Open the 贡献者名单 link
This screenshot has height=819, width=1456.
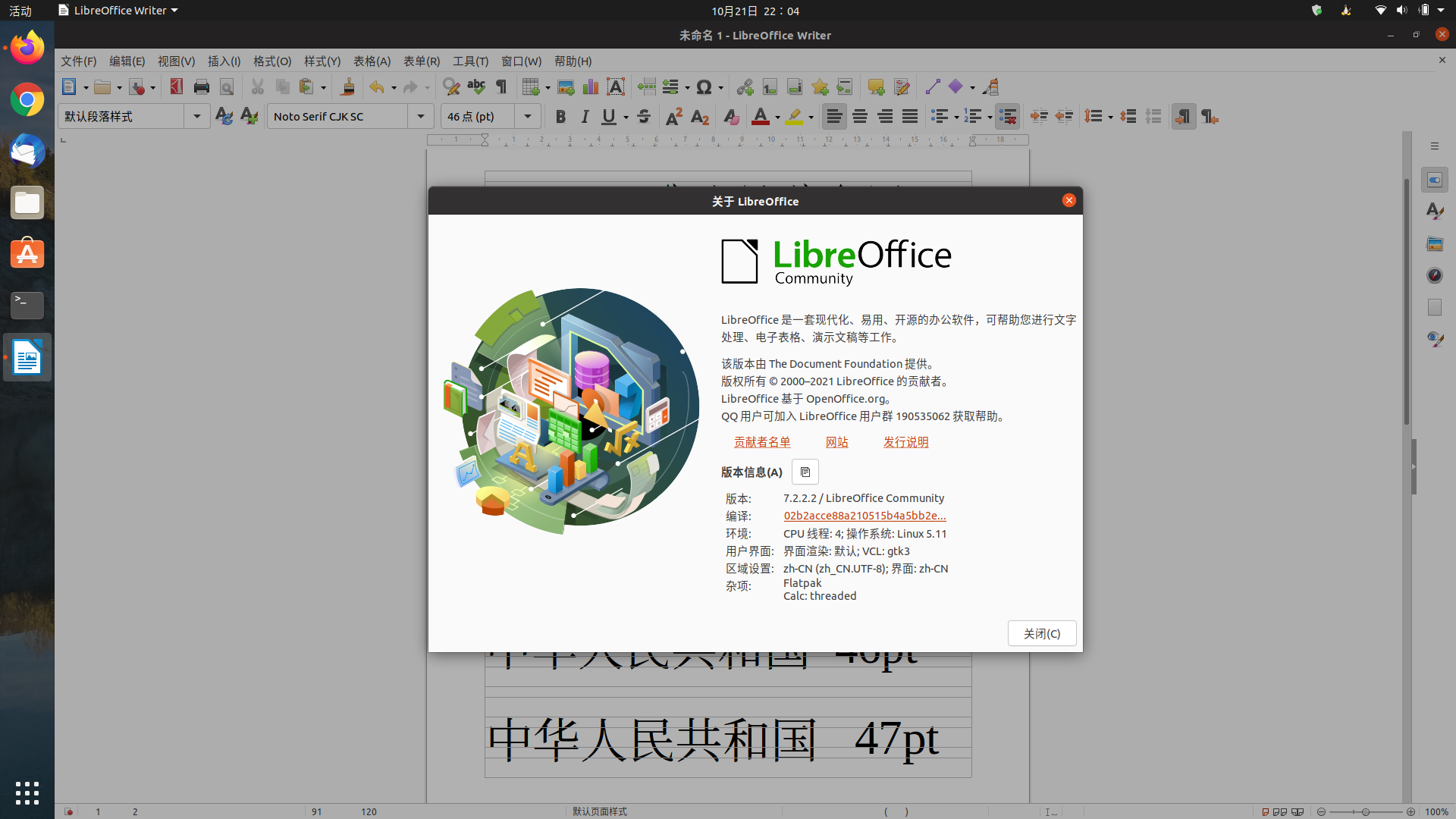762,442
